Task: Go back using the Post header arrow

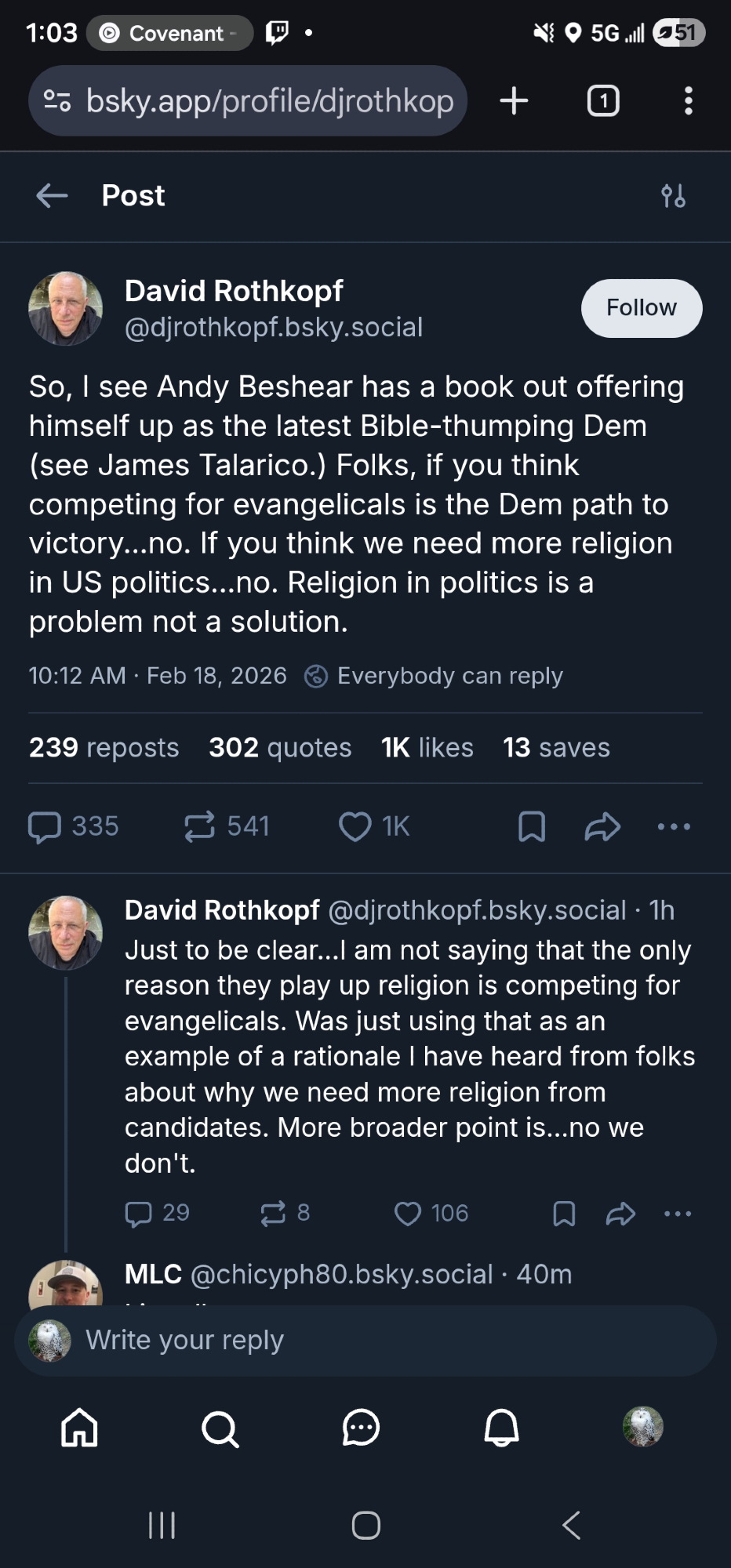Action: 53,195
